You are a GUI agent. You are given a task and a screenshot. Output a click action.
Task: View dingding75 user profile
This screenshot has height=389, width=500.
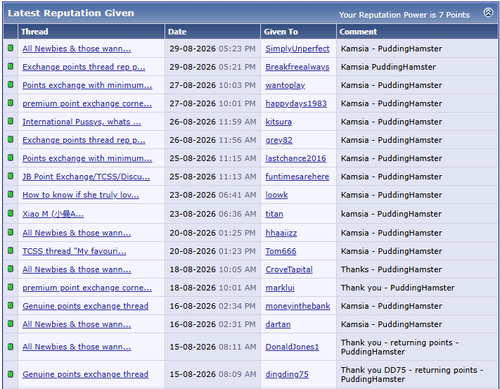pyautogui.click(x=287, y=374)
